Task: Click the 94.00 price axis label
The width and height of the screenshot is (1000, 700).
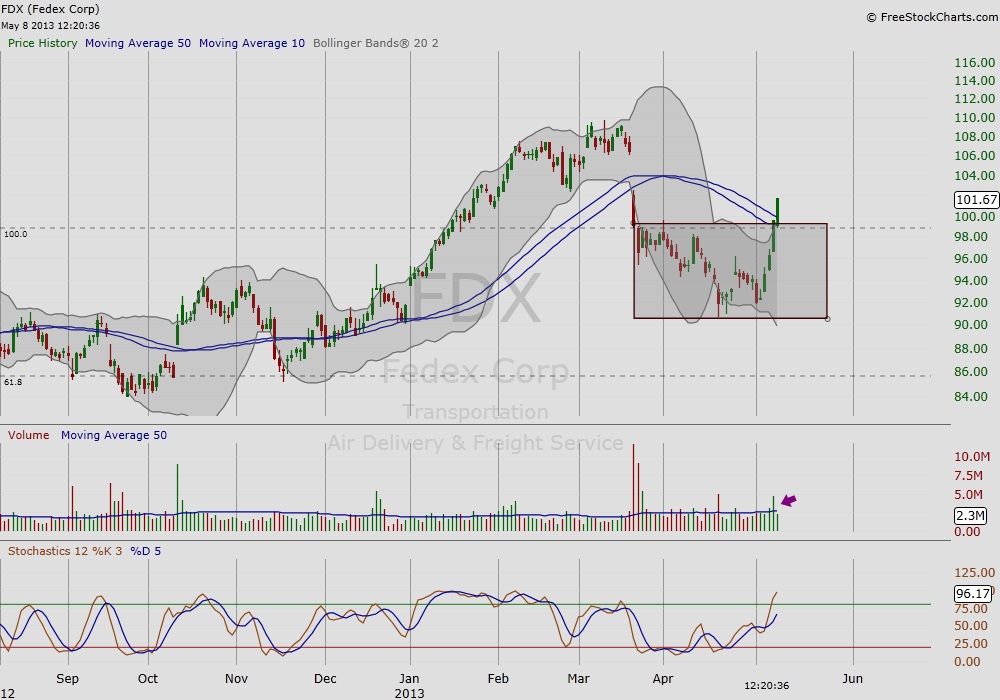Action: click(971, 281)
